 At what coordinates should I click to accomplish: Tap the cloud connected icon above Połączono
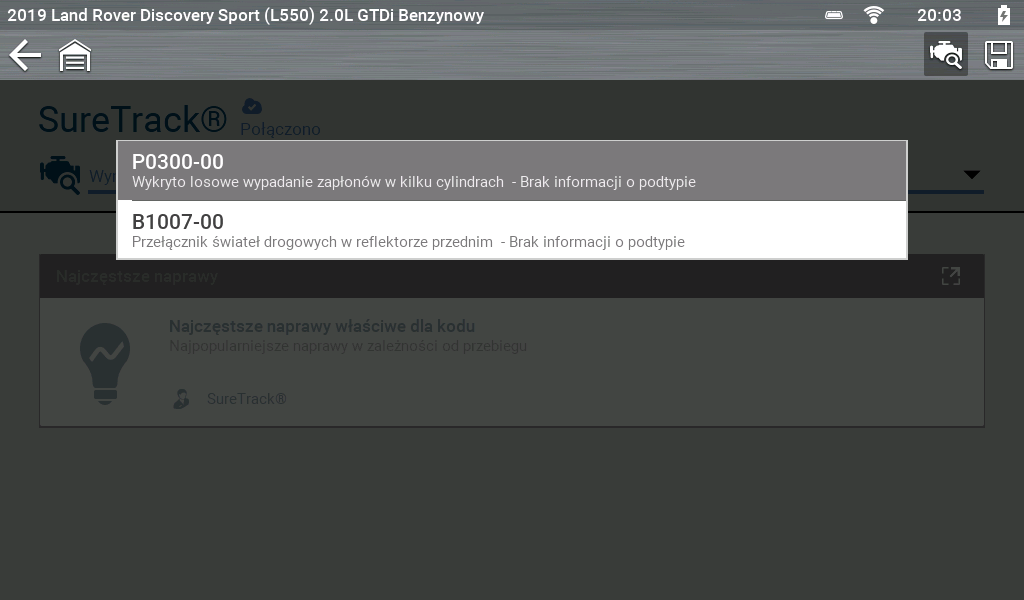[x=251, y=106]
